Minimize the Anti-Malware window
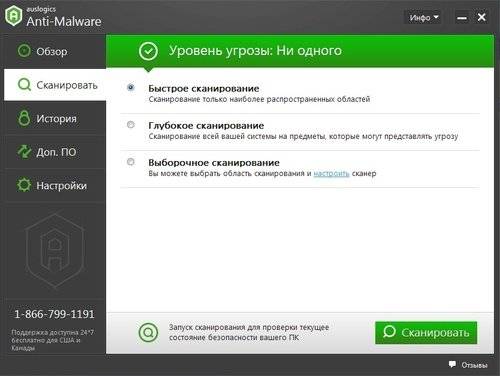 462,18
